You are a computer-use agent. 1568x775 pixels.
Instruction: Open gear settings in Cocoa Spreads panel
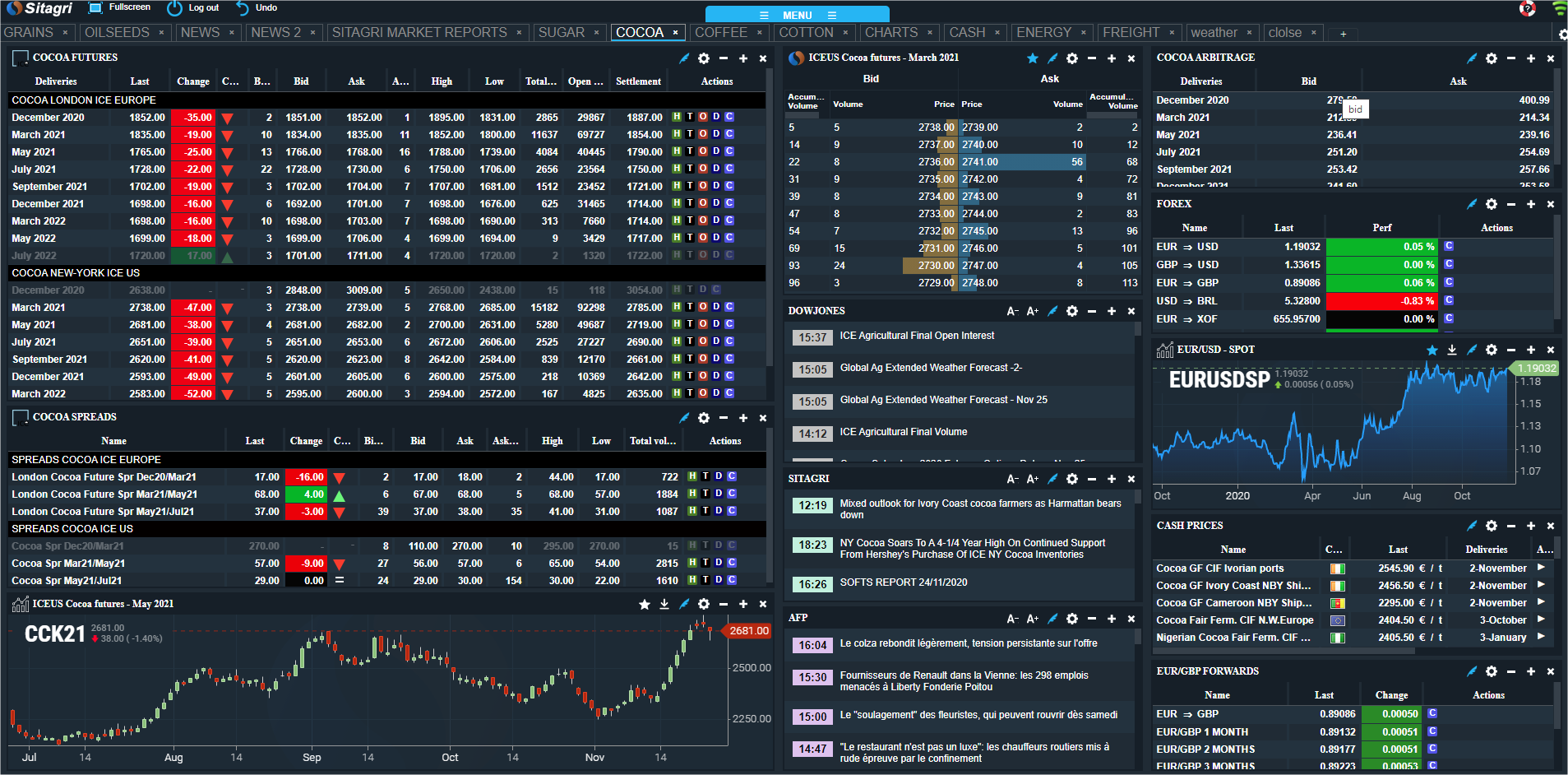(704, 418)
